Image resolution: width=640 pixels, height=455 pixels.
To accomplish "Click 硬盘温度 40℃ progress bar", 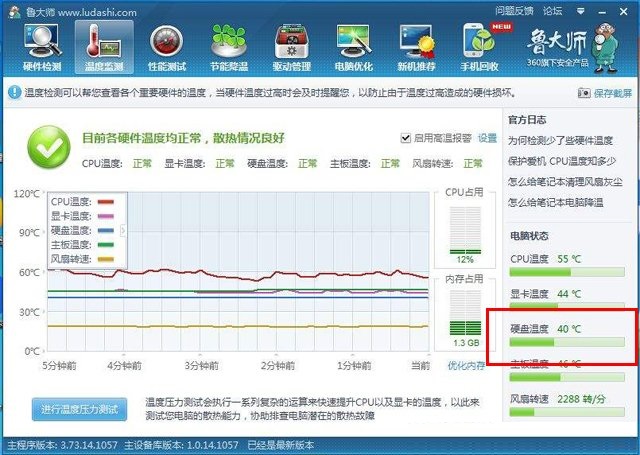I will click(567, 342).
